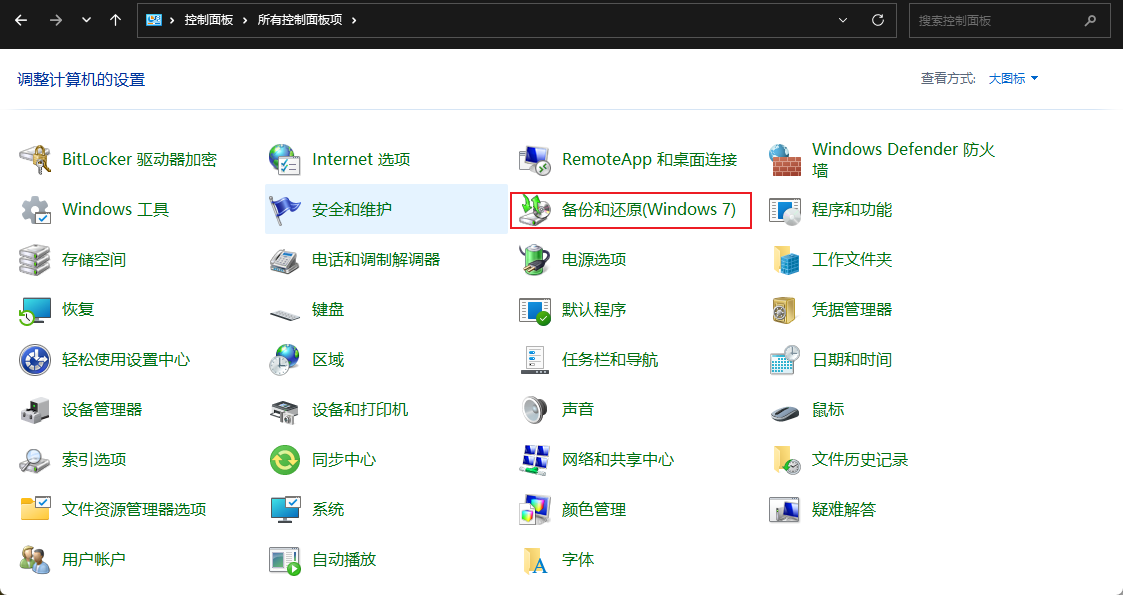Click the 文件历史记录 folder icon
1123x595 pixels.
click(785, 460)
